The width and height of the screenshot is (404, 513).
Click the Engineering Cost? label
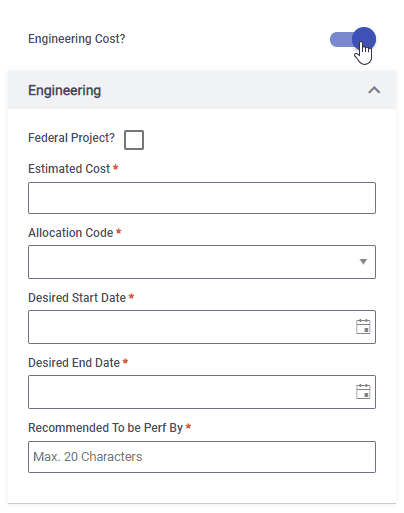pyautogui.click(x=77, y=39)
